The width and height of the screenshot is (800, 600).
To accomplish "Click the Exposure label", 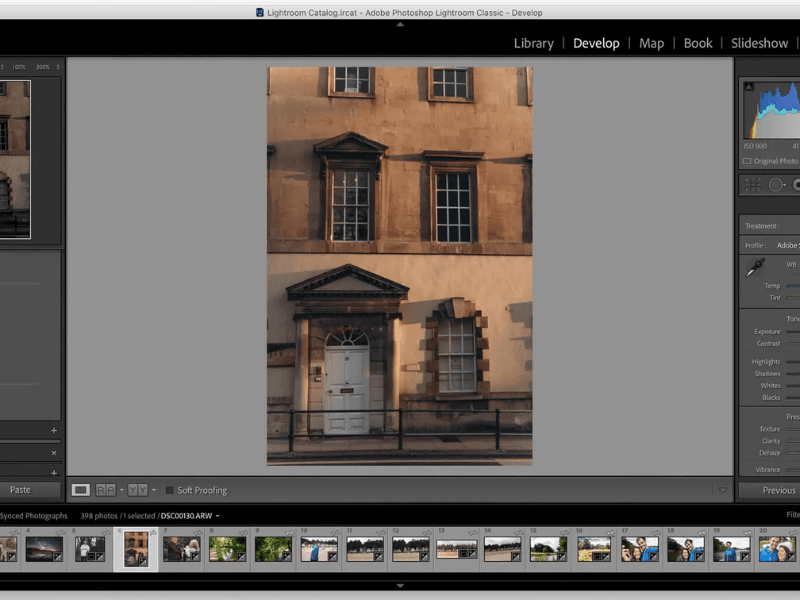I will (x=767, y=332).
